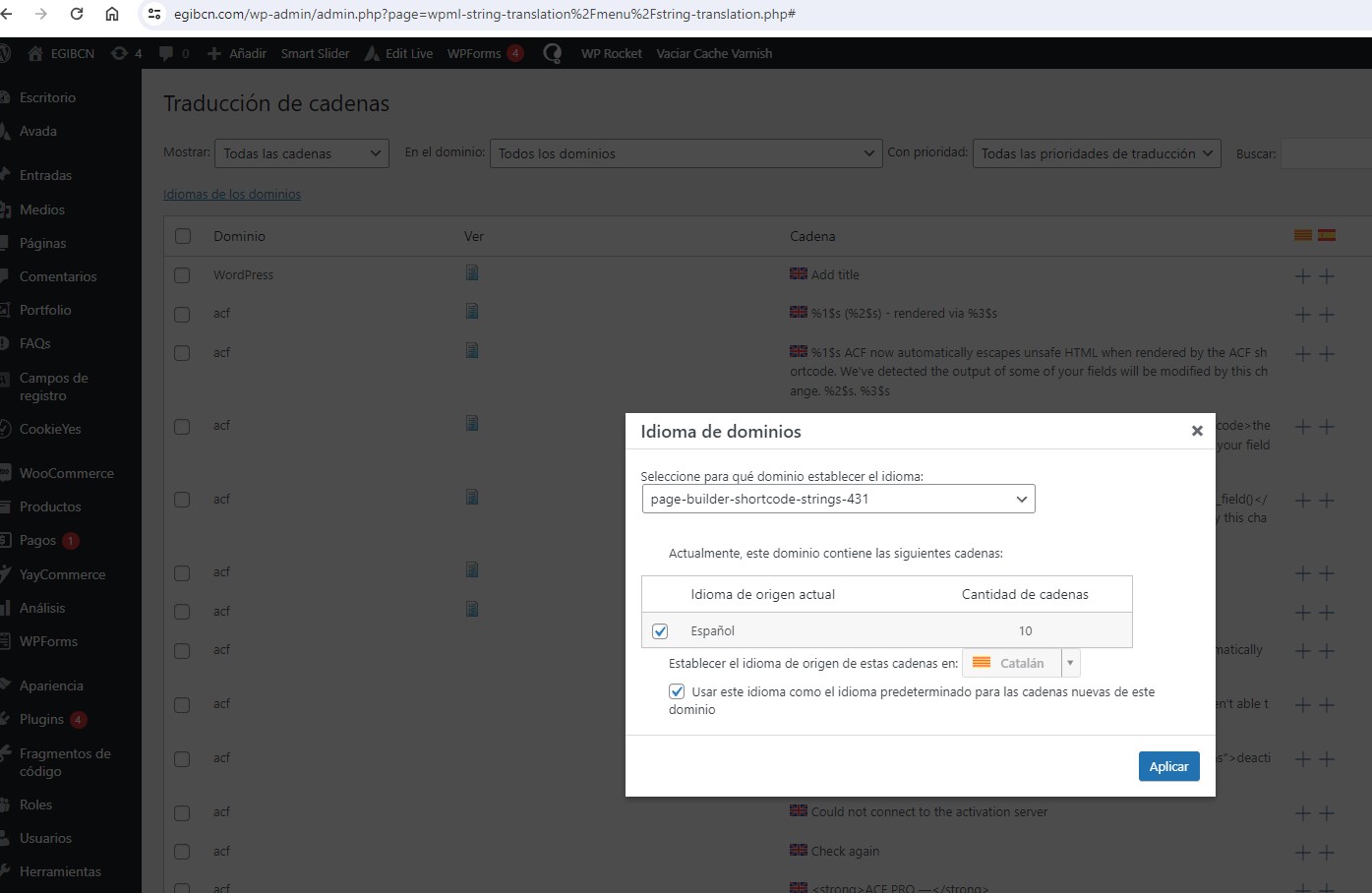Check the WordPress domain row checkbox

[182, 275]
